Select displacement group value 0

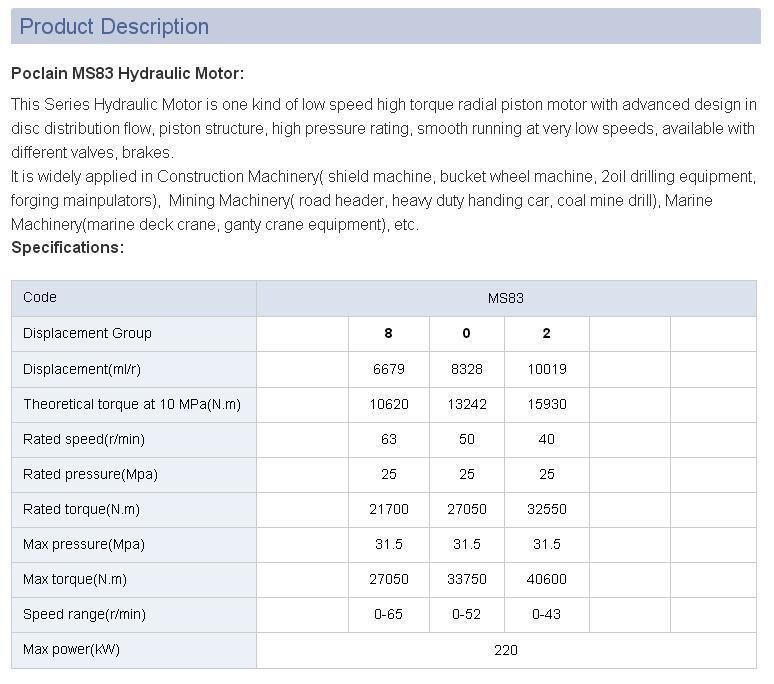[x=466, y=333]
